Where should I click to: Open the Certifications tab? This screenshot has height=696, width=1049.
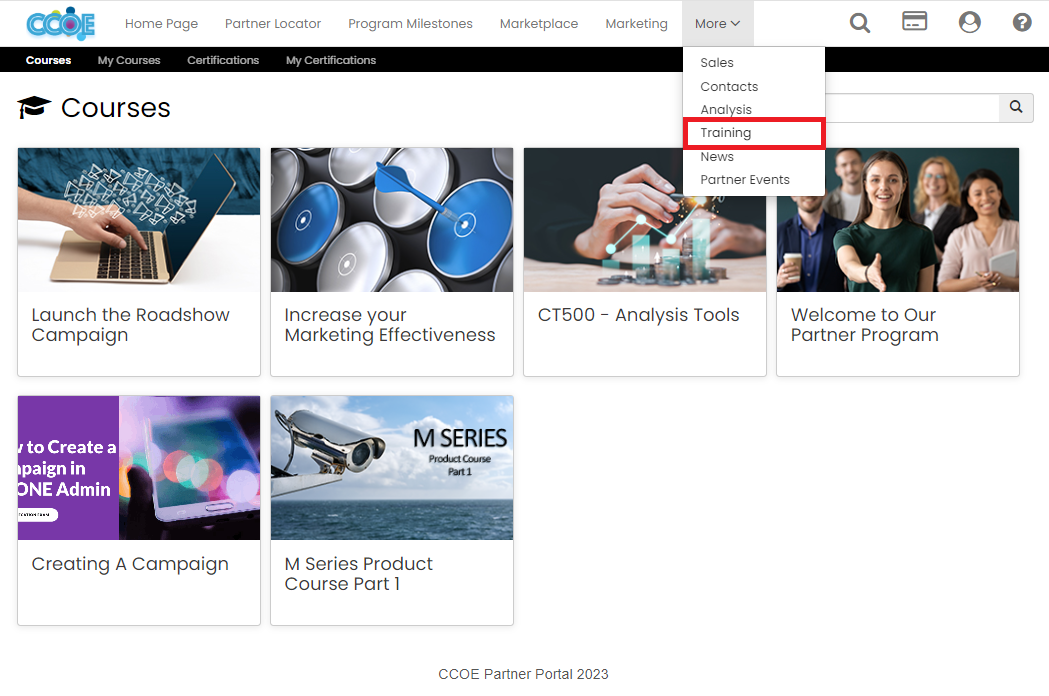[x=223, y=60]
